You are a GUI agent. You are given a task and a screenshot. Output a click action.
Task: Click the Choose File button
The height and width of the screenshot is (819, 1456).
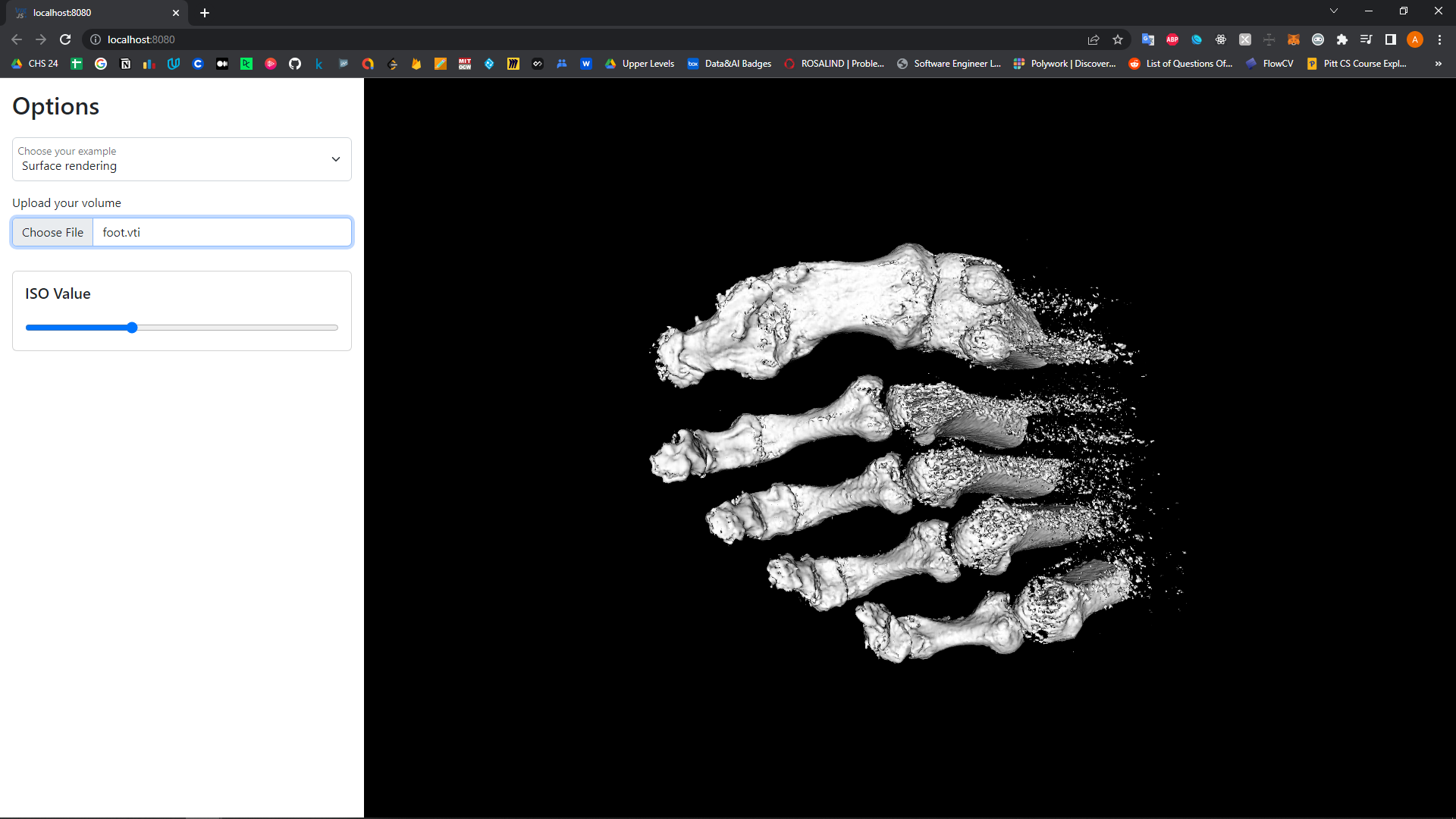52,232
